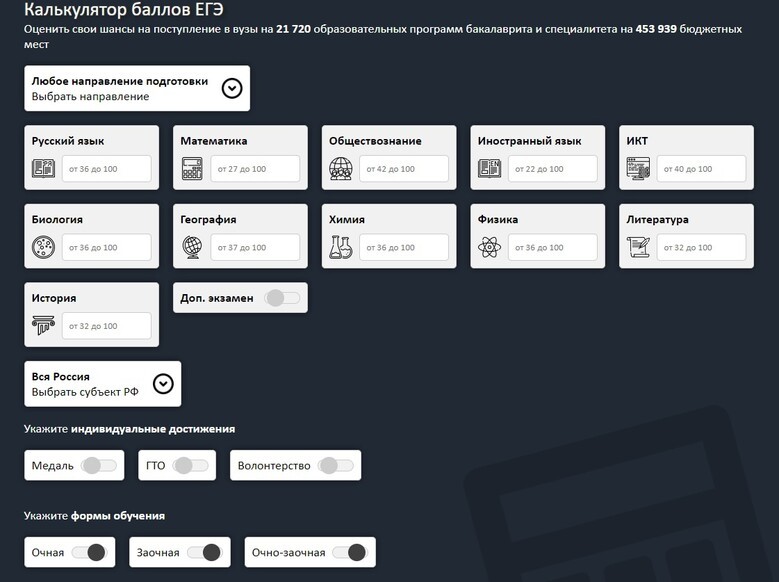Click the ИКТ computer screen icon
The height and width of the screenshot is (582, 779).
coord(638,168)
